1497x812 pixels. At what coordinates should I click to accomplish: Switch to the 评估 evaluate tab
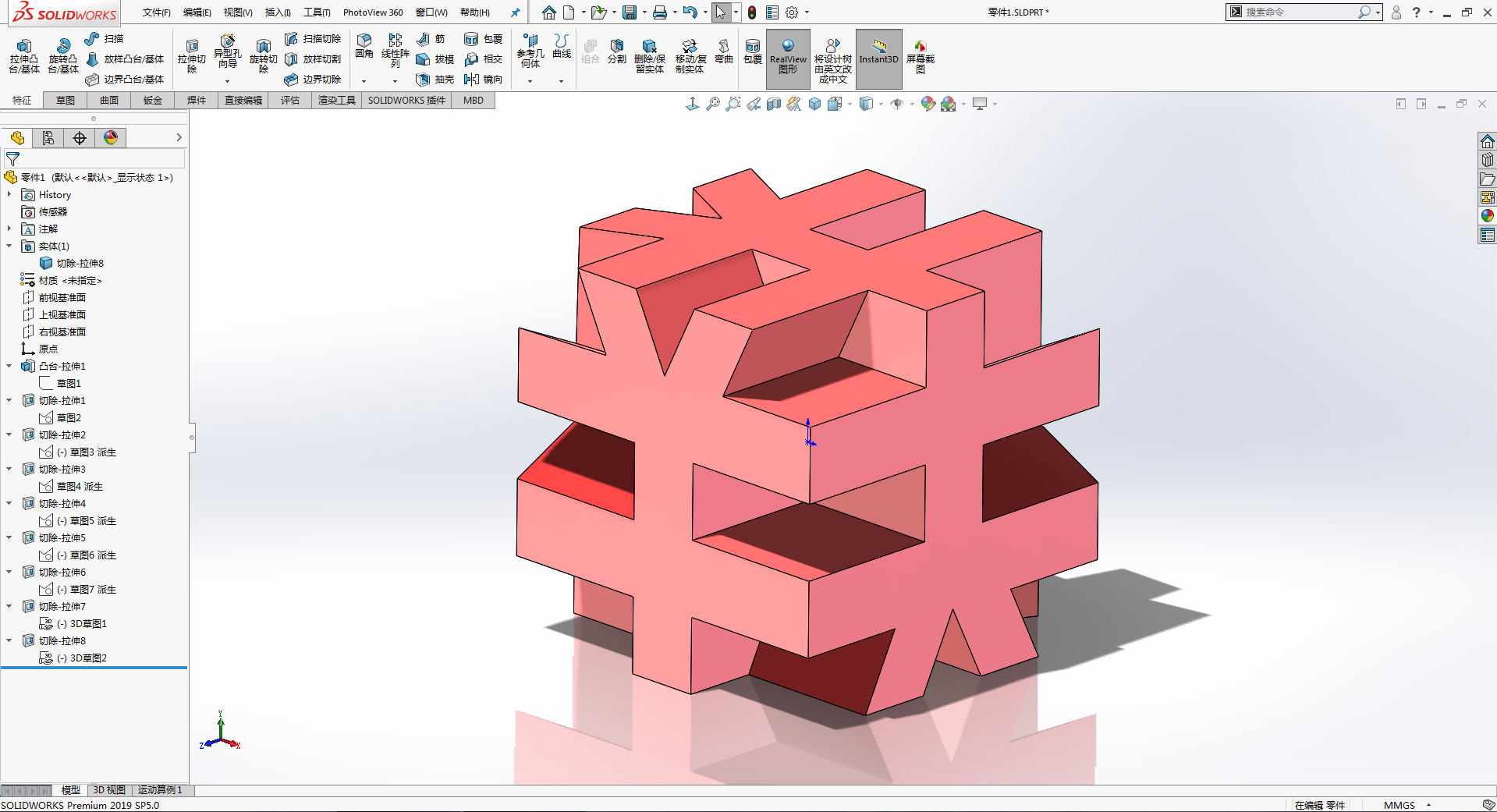(x=290, y=101)
